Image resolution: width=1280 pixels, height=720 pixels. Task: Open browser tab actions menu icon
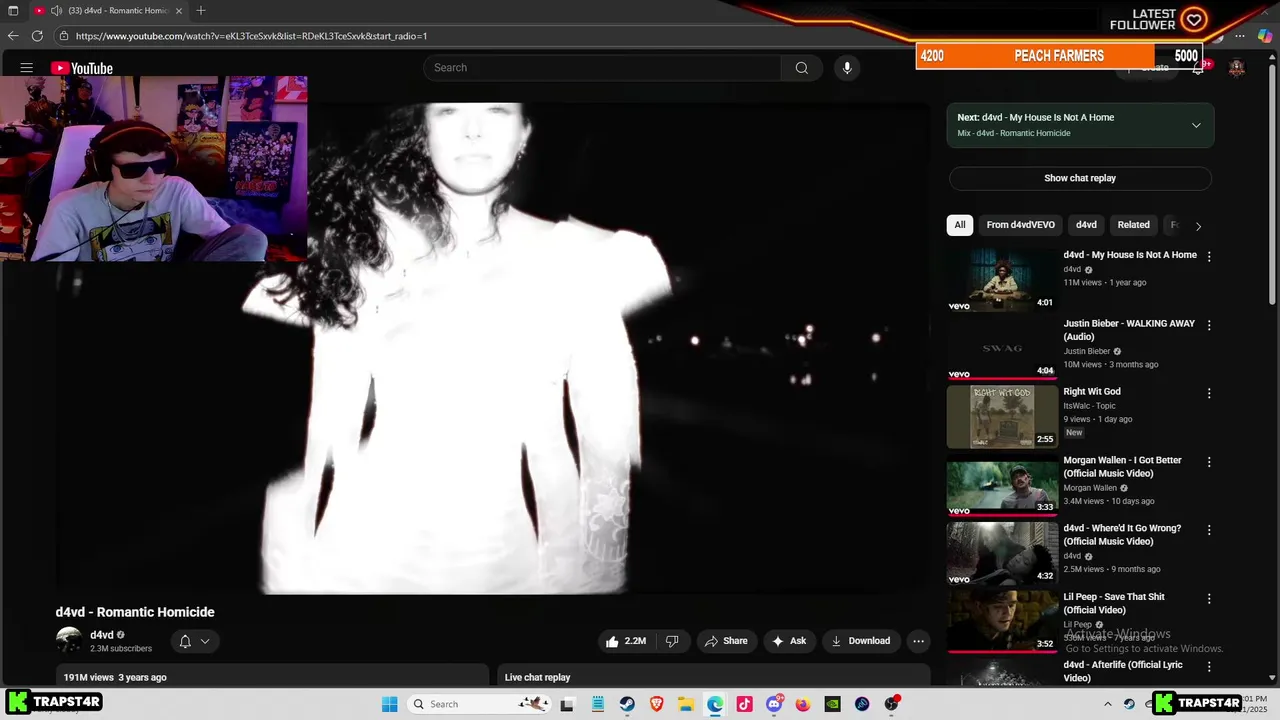coord(13,11)
